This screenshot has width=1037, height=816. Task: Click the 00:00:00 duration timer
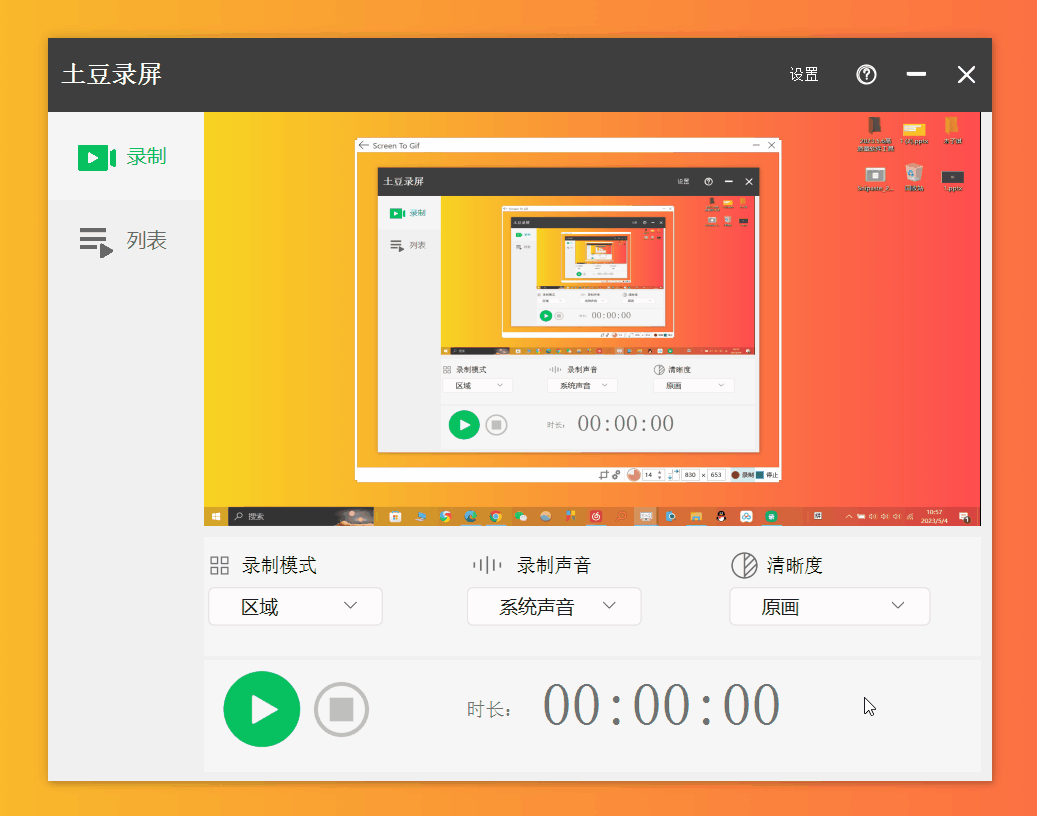click(661, 706)
